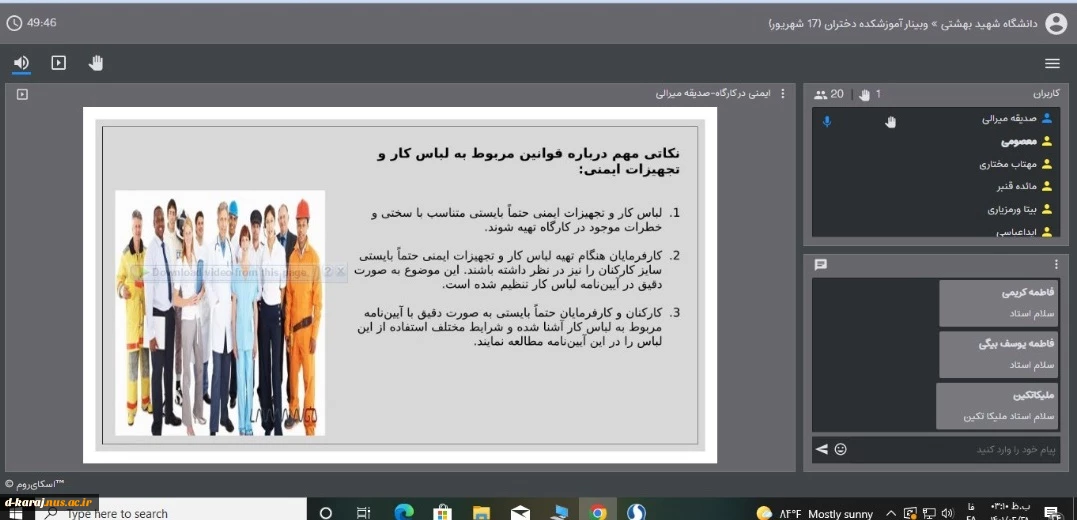Click the yellow user icon beside مائده قنبر
Screen dimensions: 1077x520
[1047, 186]
